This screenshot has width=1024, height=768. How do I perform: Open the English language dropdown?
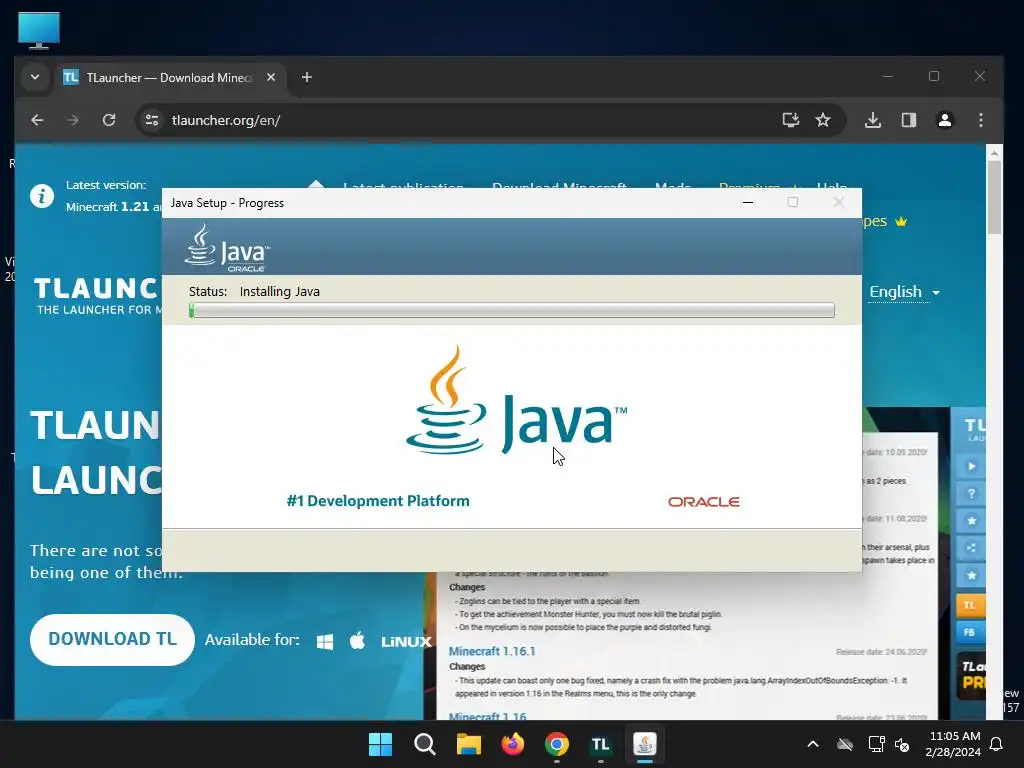click(x=904, y=292)
